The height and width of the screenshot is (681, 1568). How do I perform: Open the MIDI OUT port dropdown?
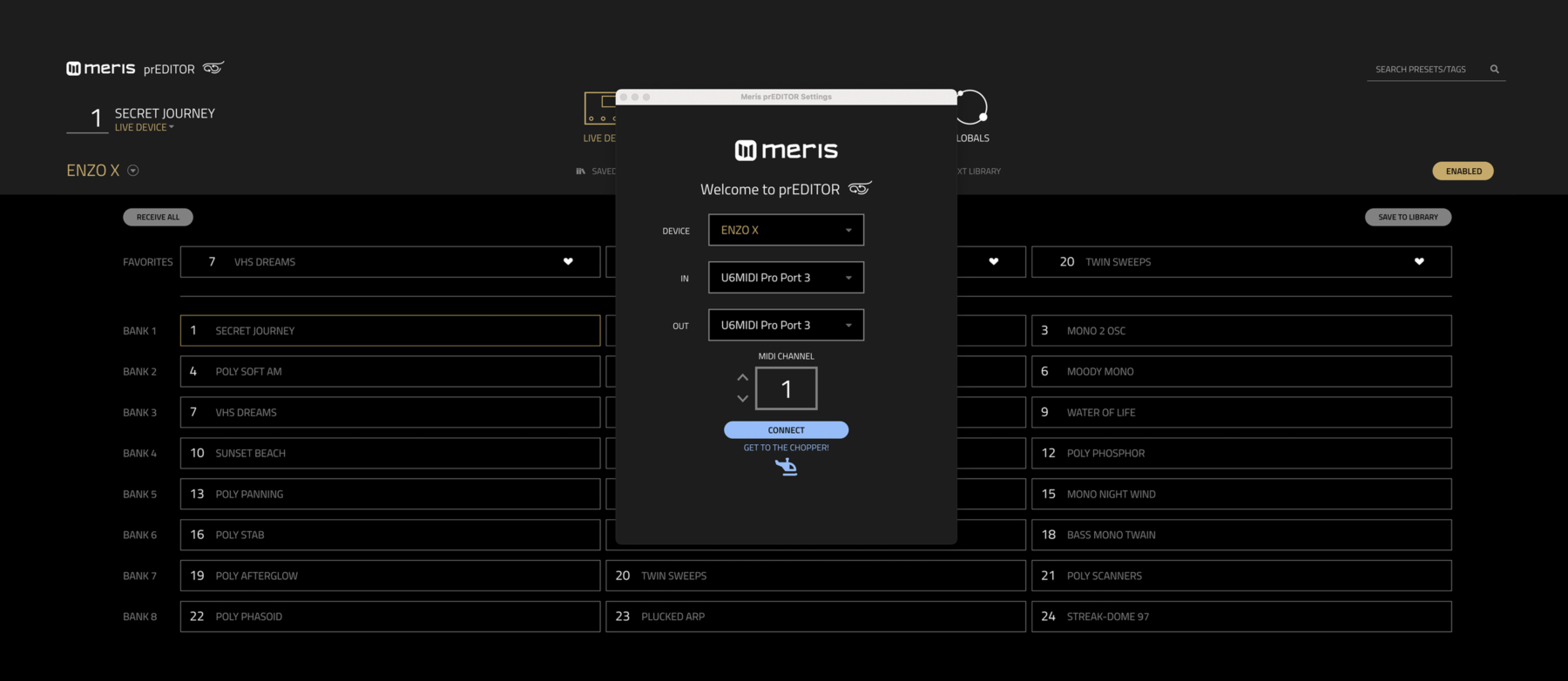point(786,325)
